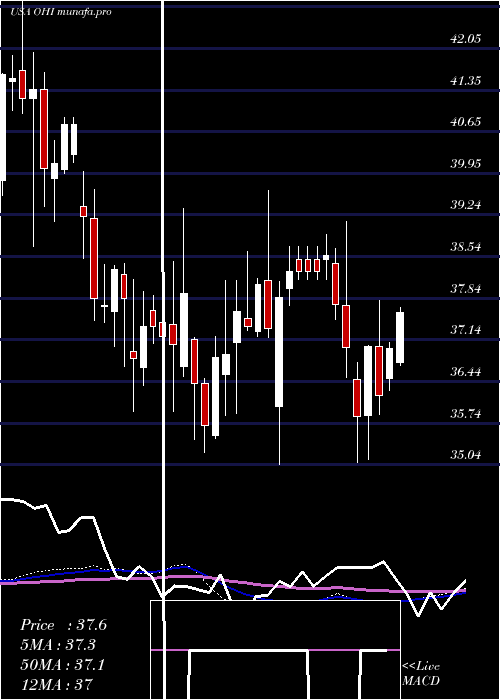Click the last white candlestick on the right
This screenshot has width=500, height=700.
click(400, 337)
